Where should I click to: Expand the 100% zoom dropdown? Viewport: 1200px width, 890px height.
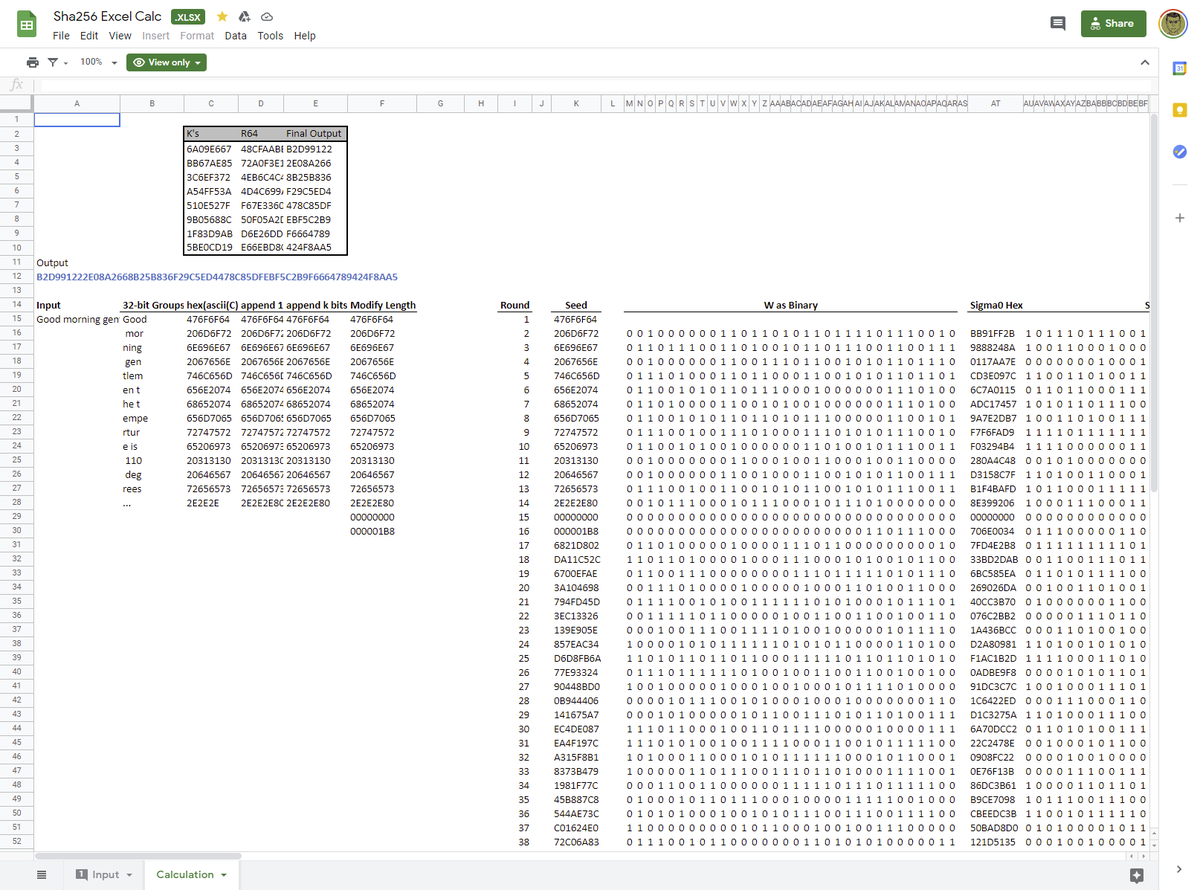[x=98, y=62]
